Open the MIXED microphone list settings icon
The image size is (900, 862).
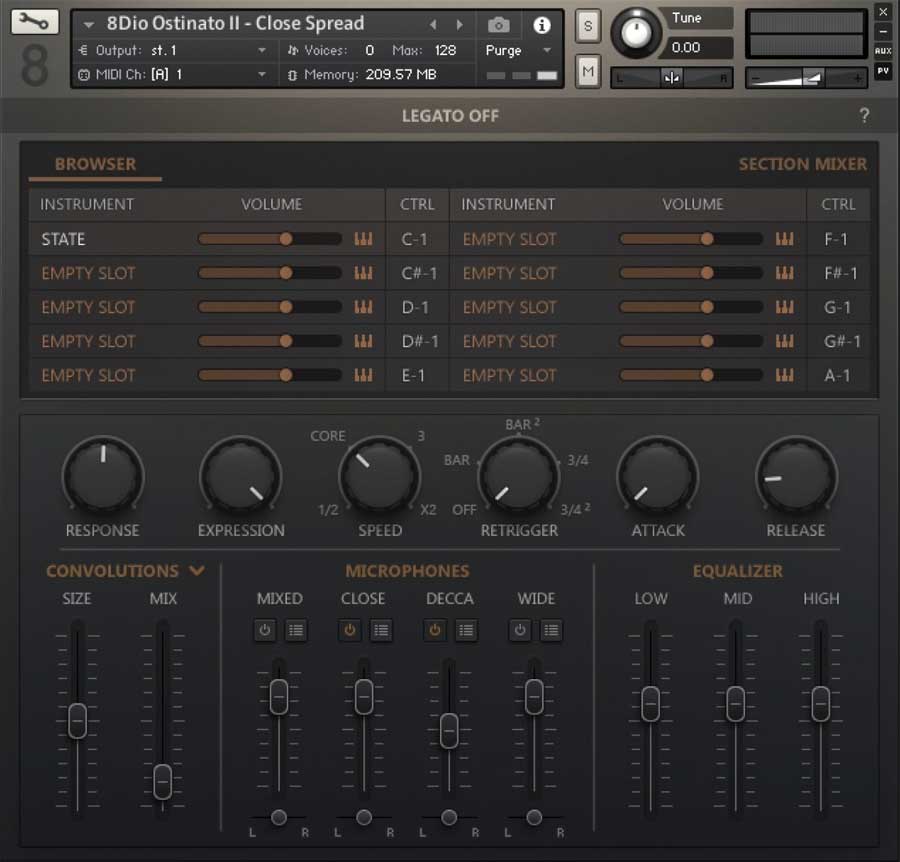point(296,631)
